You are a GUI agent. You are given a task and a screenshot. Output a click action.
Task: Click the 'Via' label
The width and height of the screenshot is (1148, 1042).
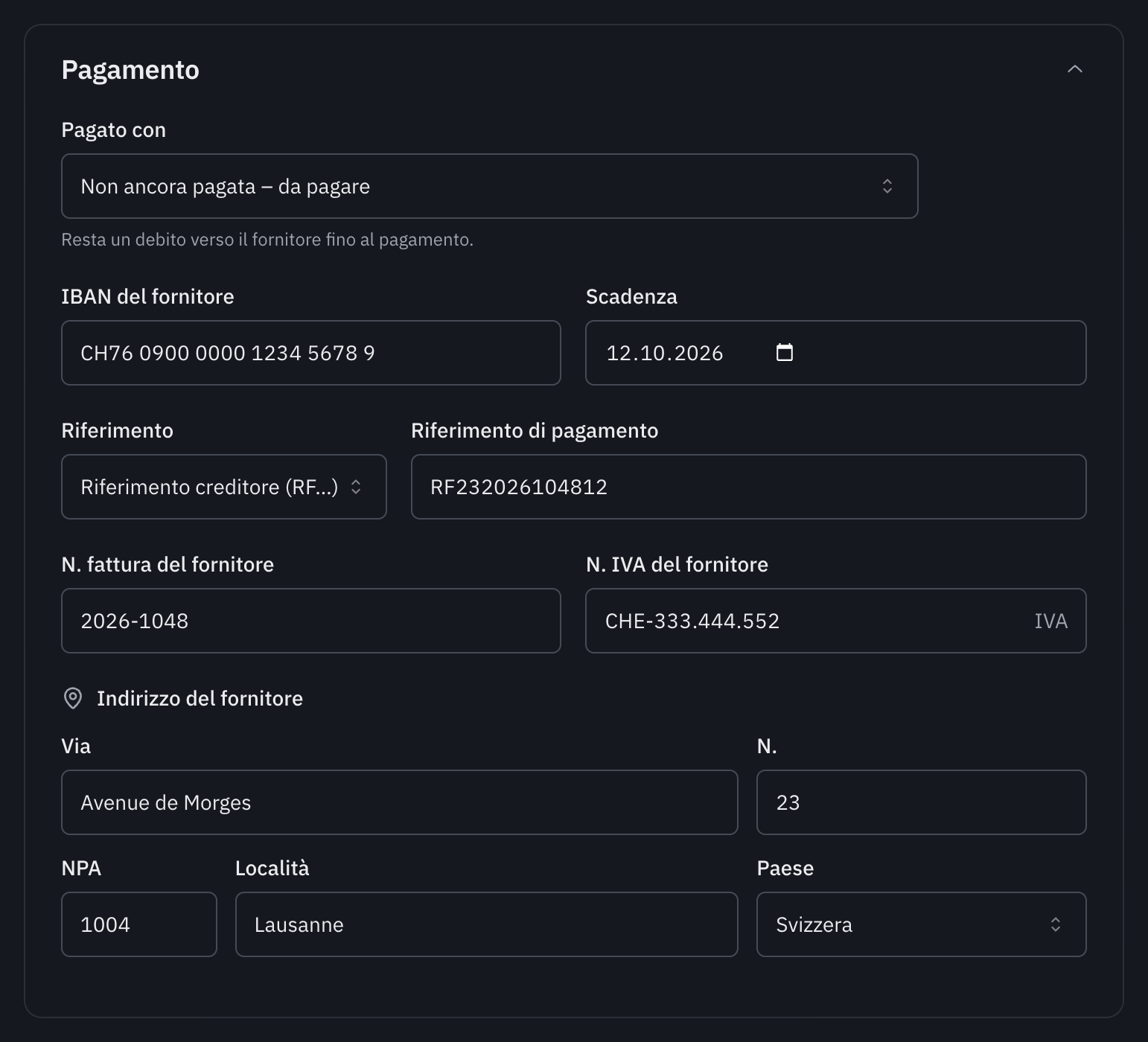click(76, 746)
